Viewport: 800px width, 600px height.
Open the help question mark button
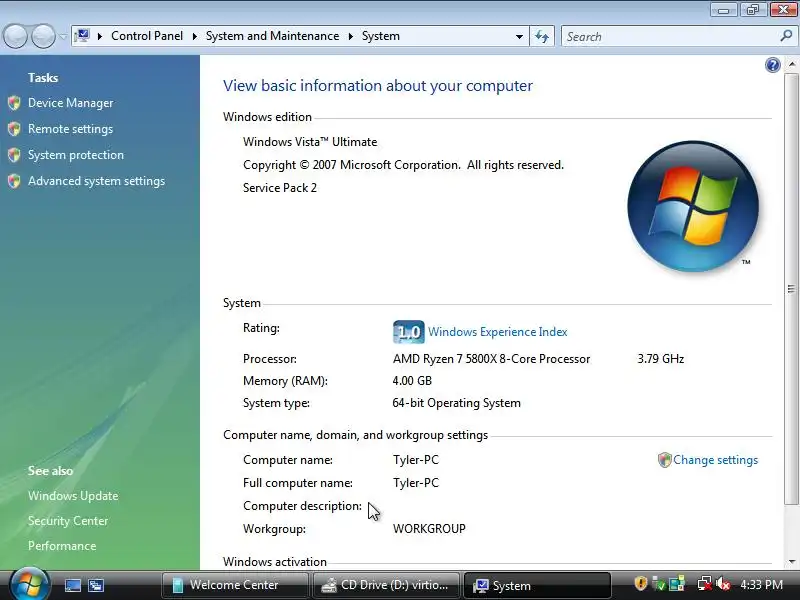(x=772, y=65)
